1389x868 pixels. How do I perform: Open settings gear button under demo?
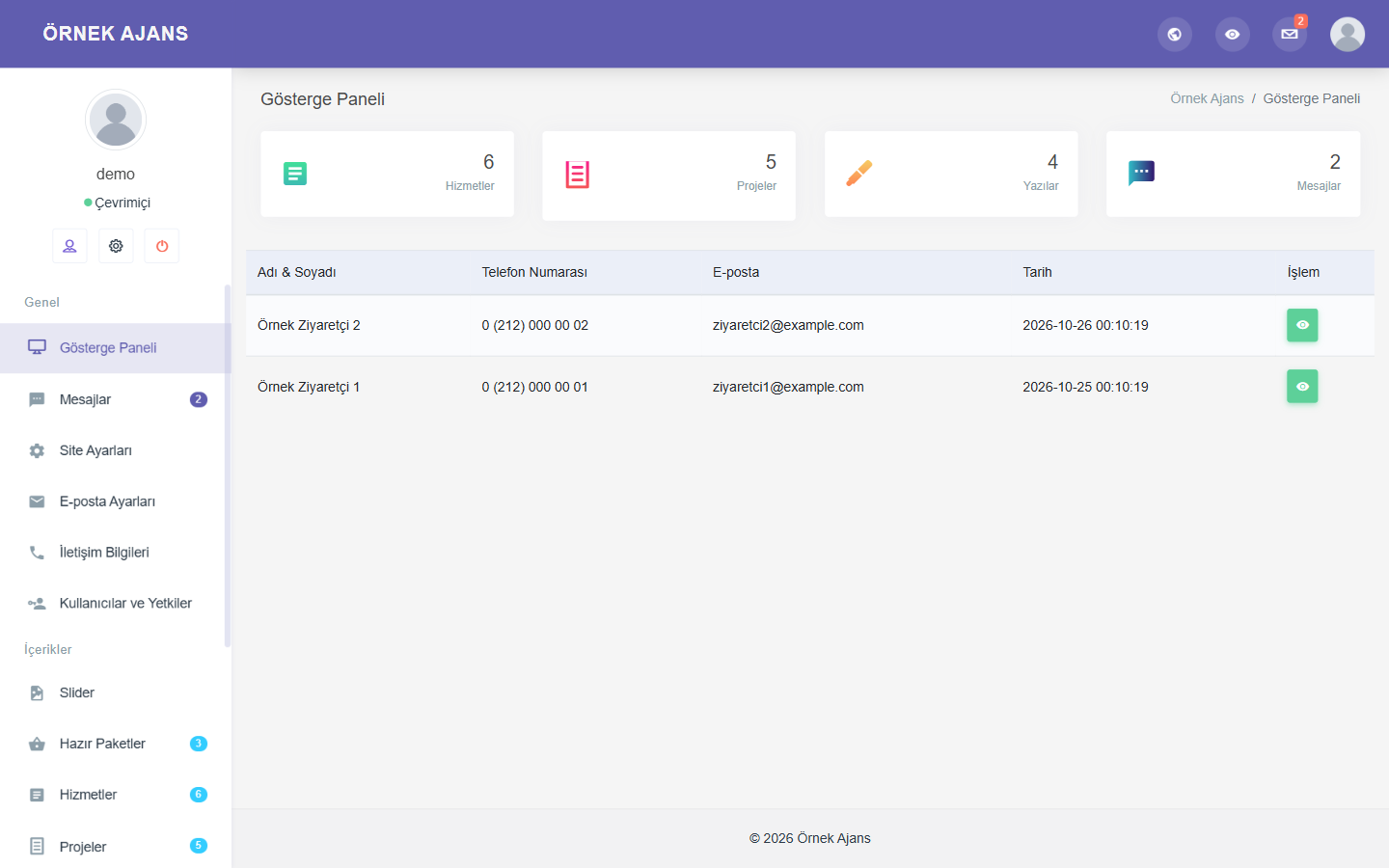tap(116, 246)
